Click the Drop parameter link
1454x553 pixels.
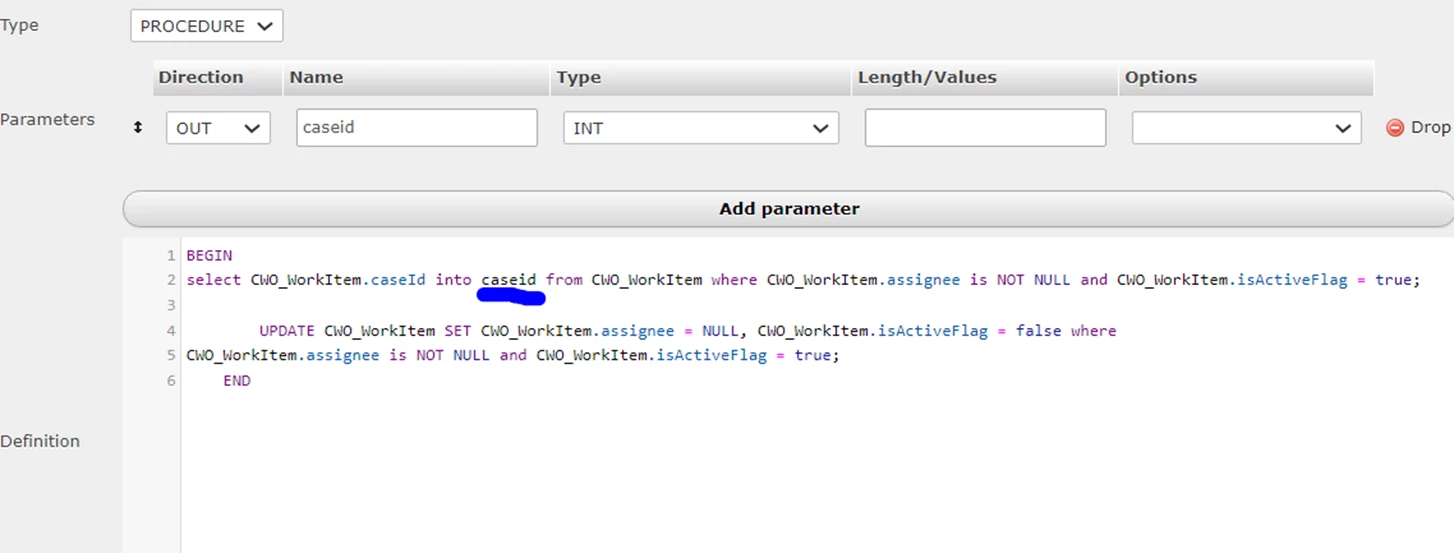(1430, 127)
